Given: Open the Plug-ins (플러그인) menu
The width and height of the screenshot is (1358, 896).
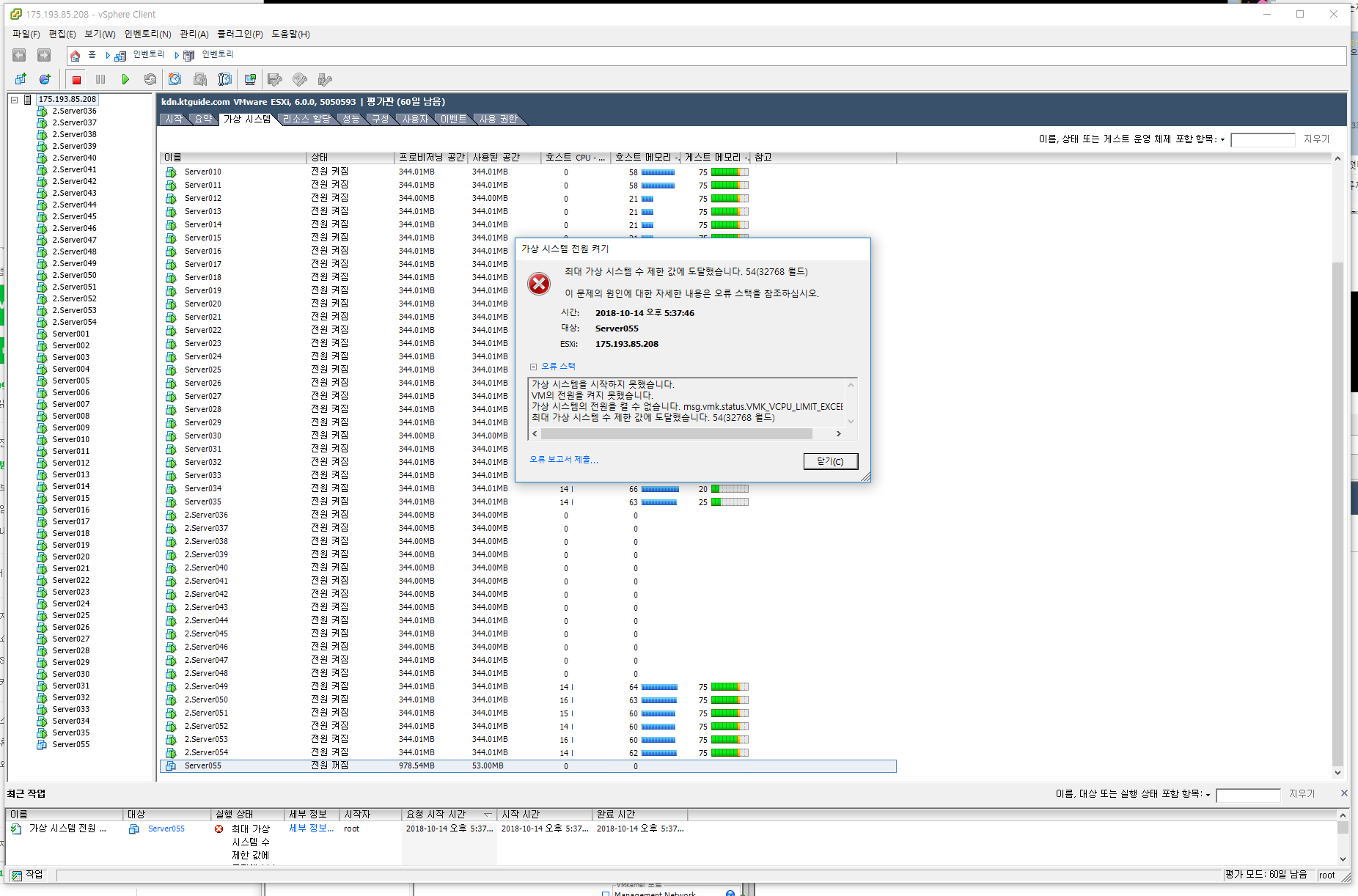Looking at the screenshot, I should point(240,34).
